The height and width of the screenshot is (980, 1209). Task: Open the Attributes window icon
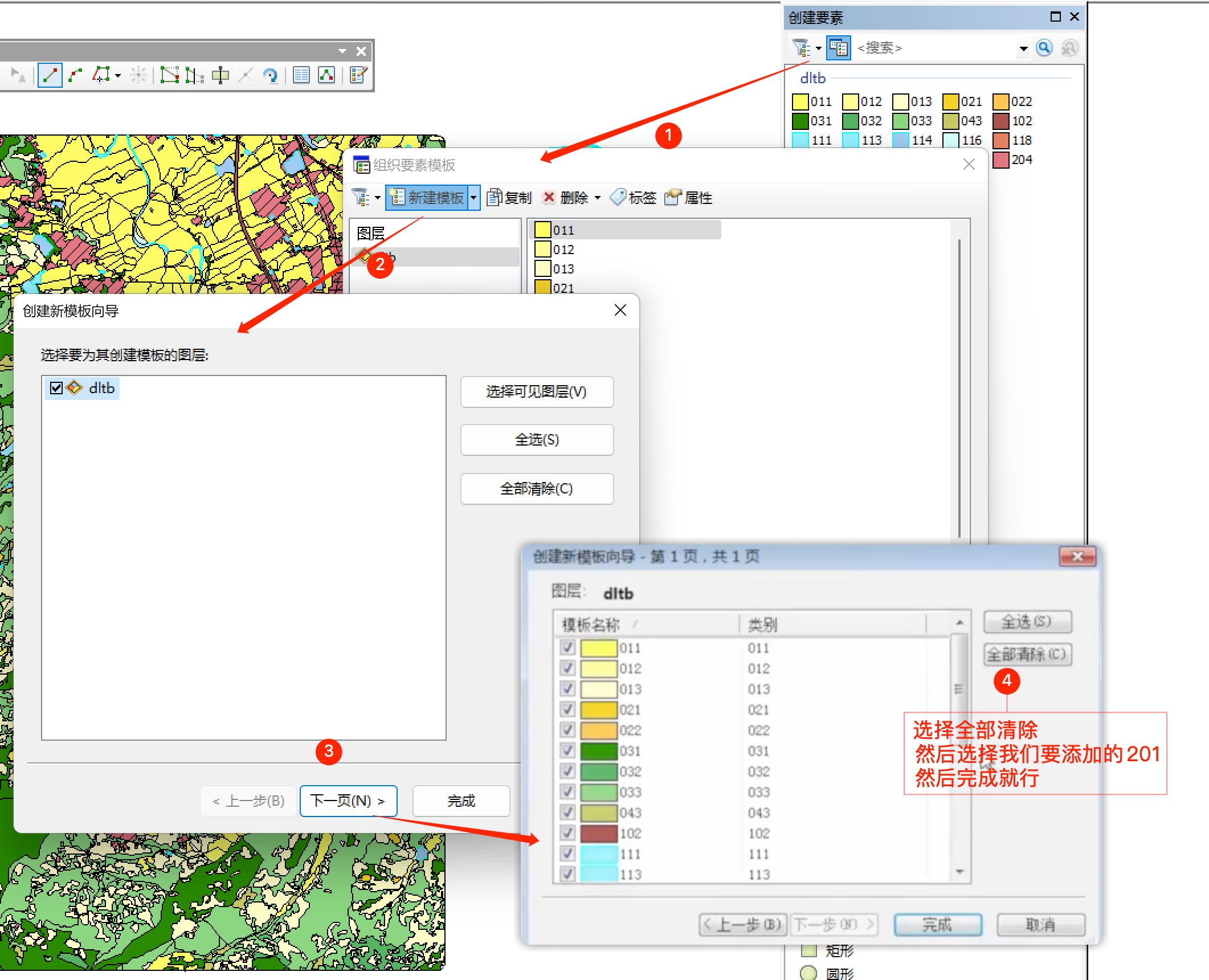click(301, 75)
